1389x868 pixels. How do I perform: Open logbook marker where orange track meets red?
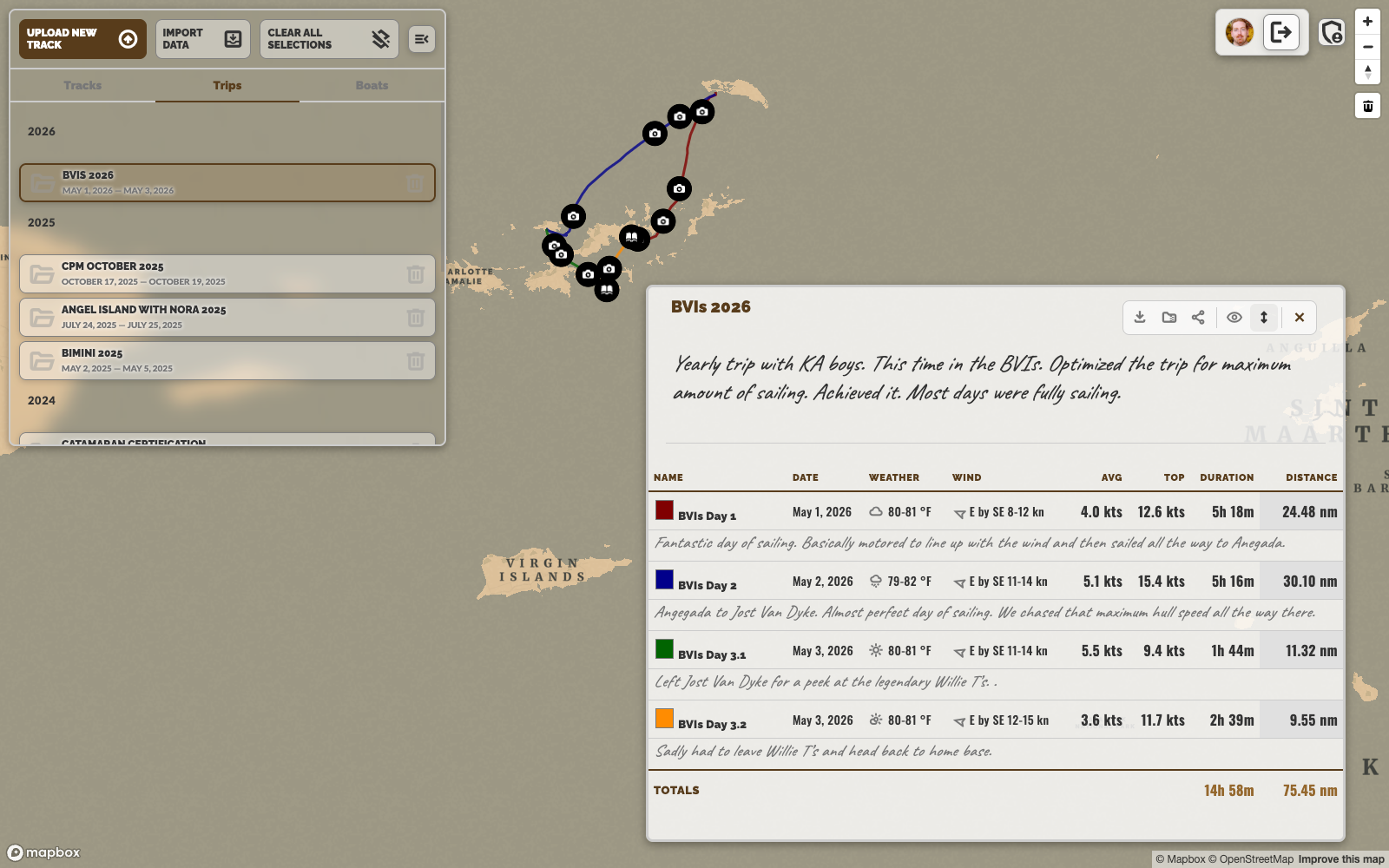pos(632,236)
